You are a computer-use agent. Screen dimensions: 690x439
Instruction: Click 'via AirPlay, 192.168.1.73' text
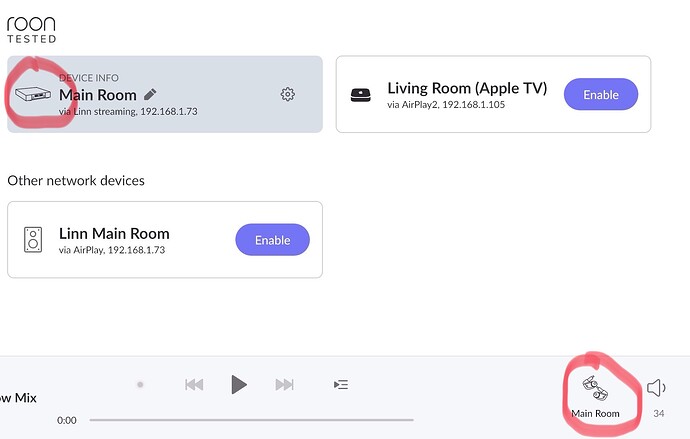tap(112, 250)
